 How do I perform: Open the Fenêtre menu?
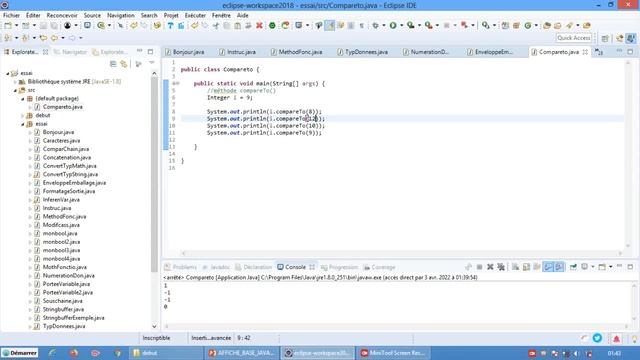click(x=221, y=15)
